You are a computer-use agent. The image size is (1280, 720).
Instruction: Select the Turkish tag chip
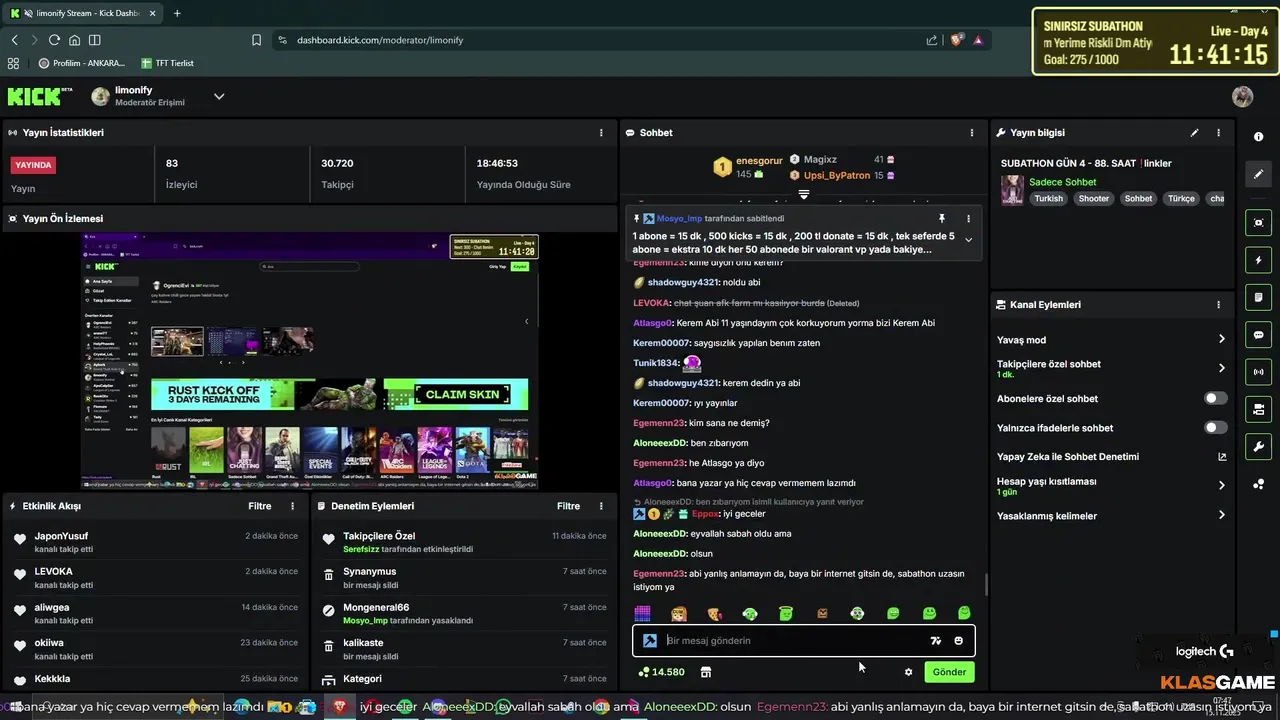1049,198
